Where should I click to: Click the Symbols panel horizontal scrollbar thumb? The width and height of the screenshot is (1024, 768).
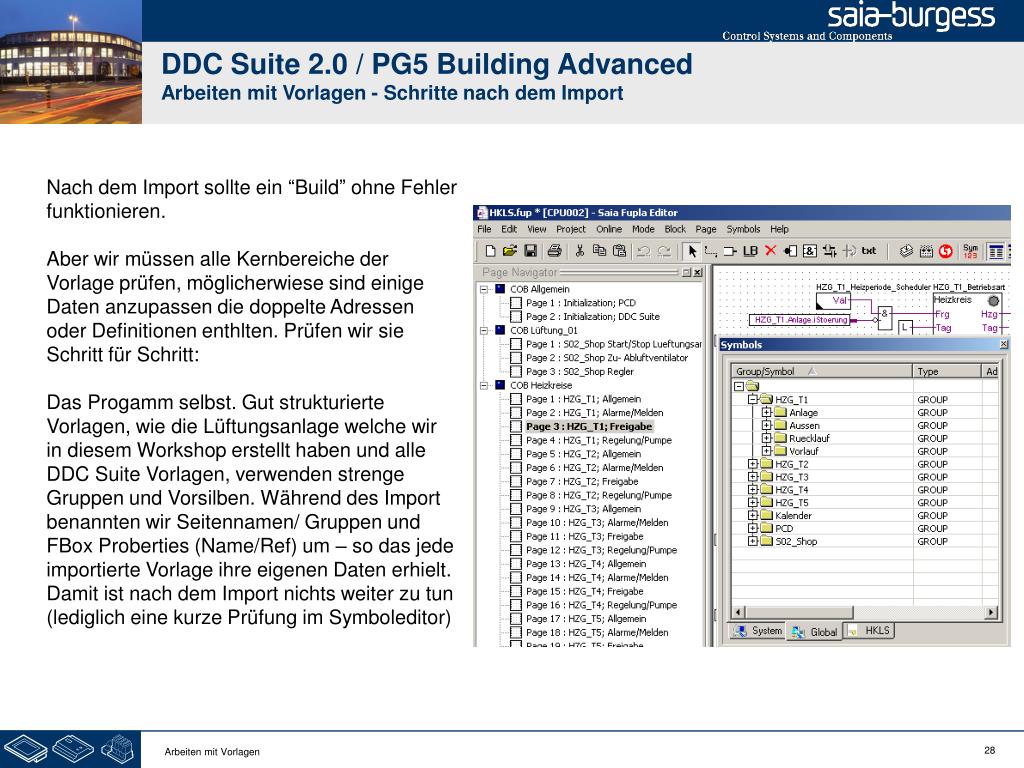798,613
